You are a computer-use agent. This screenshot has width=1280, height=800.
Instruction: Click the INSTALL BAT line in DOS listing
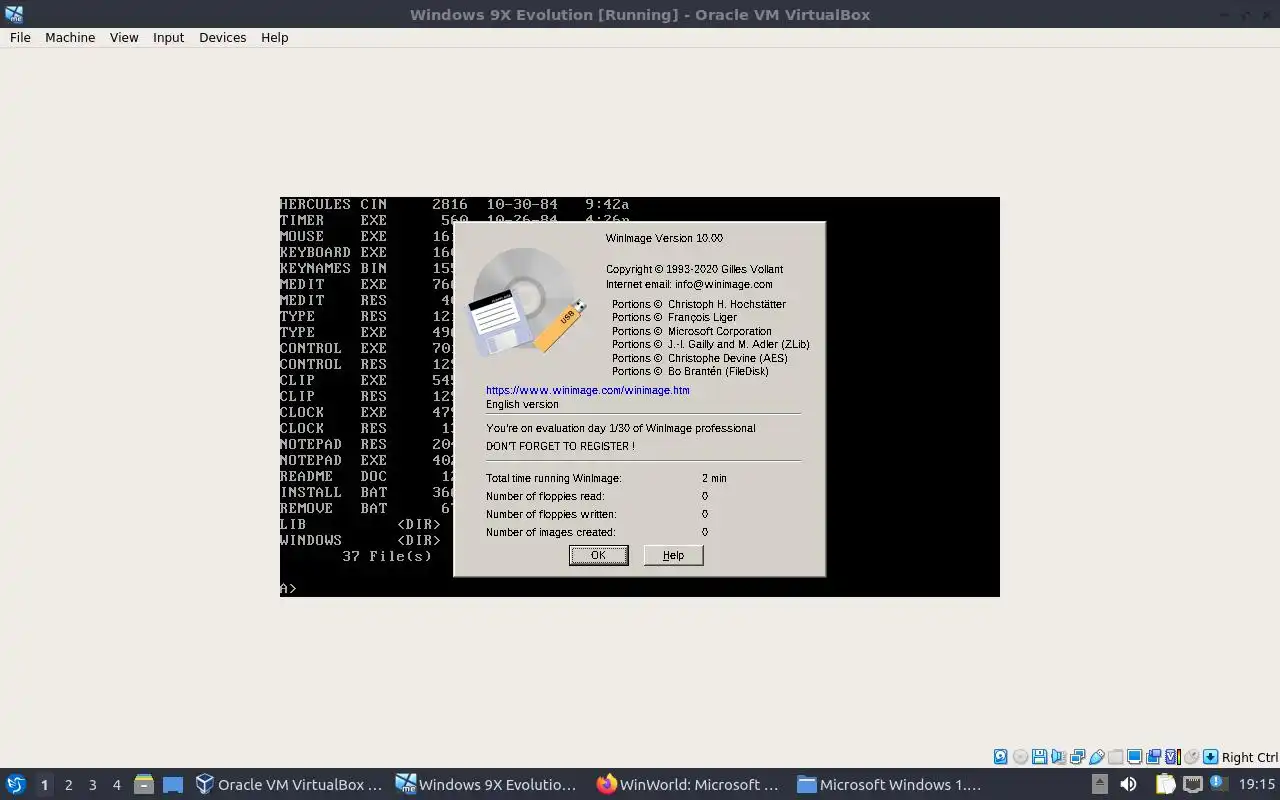click(x=366, y=492)
